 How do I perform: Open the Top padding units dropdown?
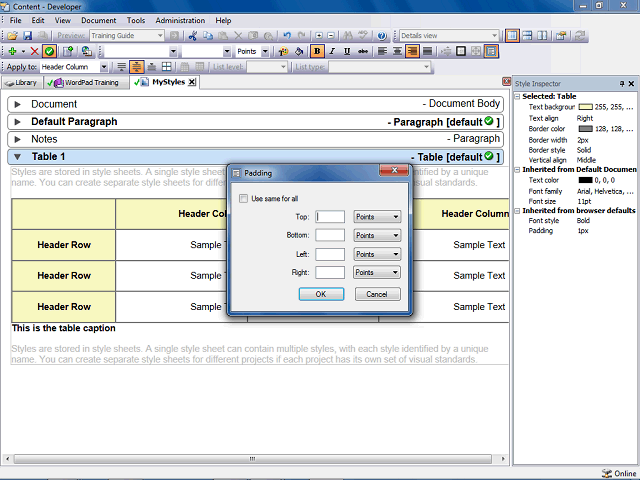[x=377, y=217]
